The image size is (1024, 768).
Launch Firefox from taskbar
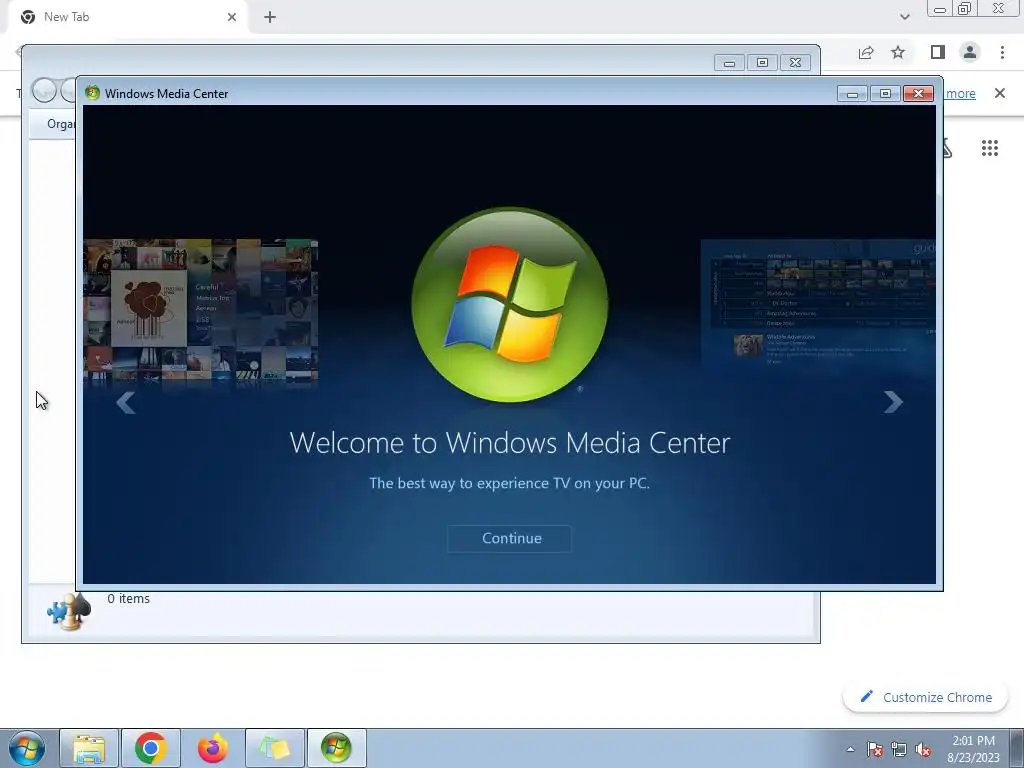(x=213, y=748)
